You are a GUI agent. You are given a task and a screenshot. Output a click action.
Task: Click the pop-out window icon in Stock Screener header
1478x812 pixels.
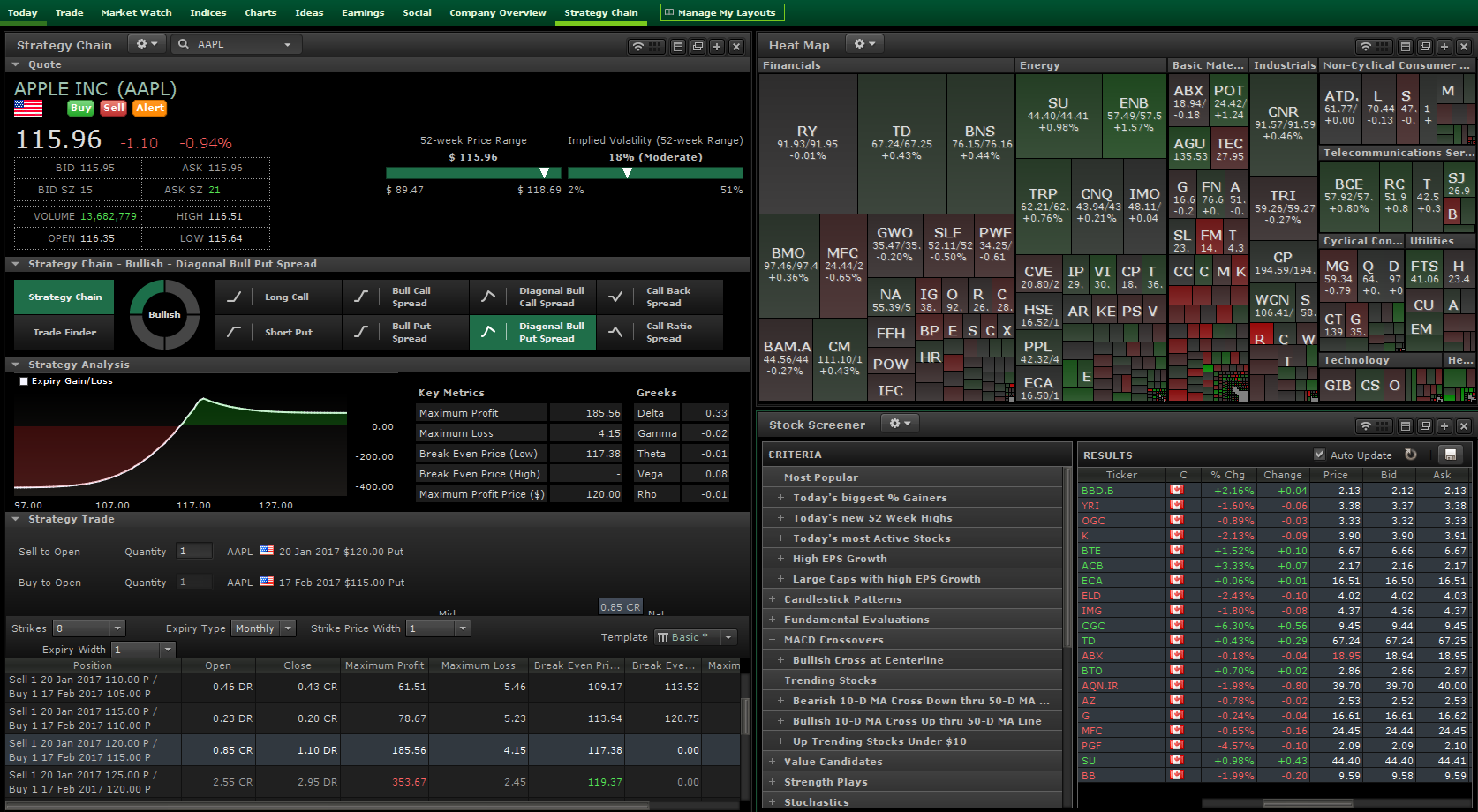(1425, 425)
